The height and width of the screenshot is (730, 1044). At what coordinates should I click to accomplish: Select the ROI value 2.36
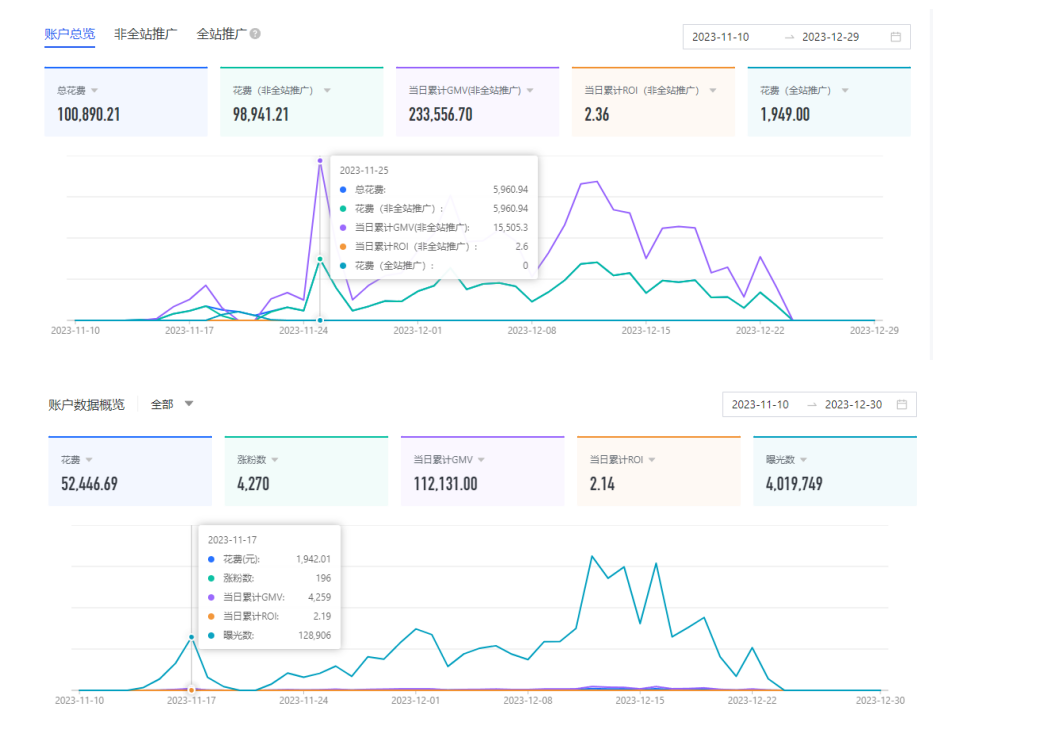click(597, 115)
